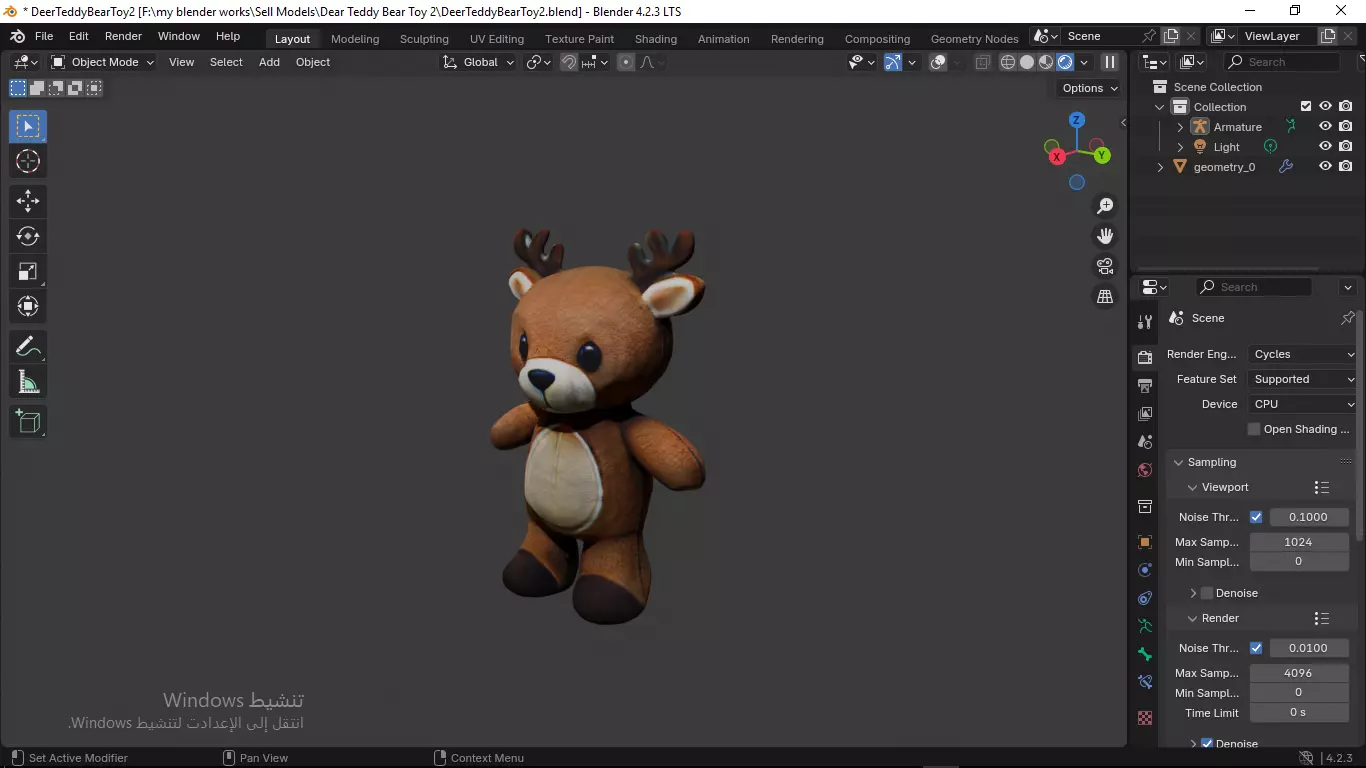Image resolution: width=1366 pixels, height=768 pixels.
Task: Hide geometry_0 in viewport
Action: (x=1325, y=166)
